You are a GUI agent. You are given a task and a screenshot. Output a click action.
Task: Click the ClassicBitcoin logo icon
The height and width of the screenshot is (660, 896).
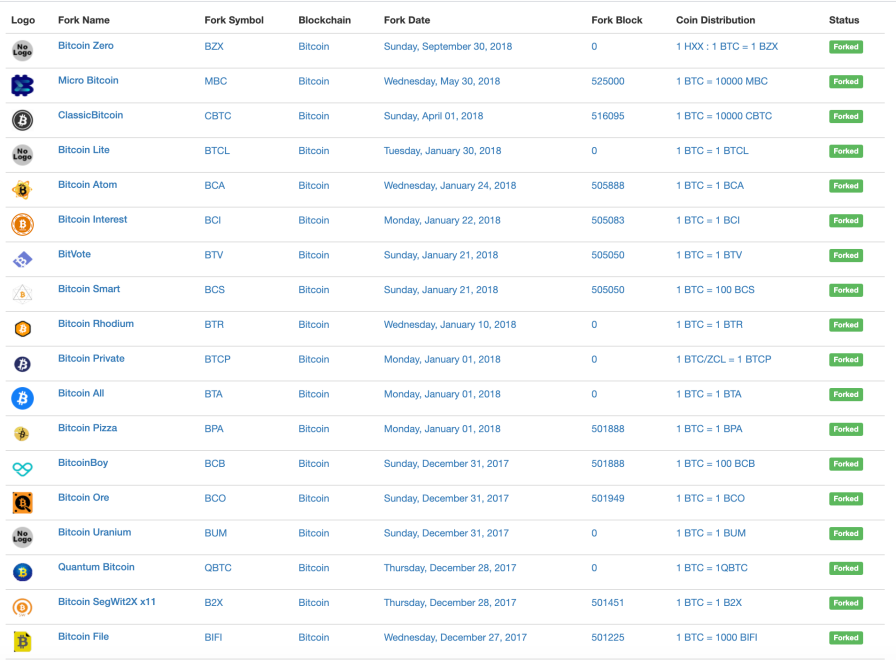click(22, 120)
